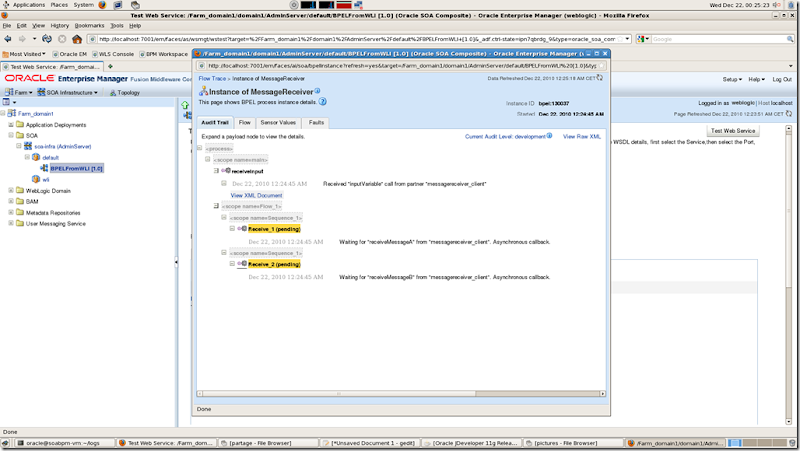Click the popup window horizontal scrollbar
Image resolution: width=800 pixels, height=451 pixels.
[x=402, y=393]
